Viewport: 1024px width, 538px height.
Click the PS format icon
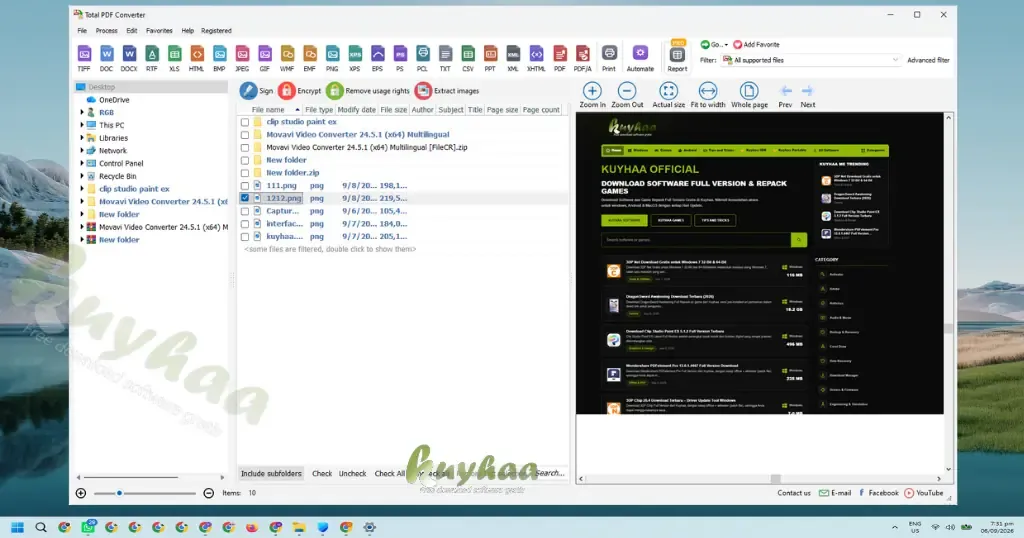tap(400, 54)
